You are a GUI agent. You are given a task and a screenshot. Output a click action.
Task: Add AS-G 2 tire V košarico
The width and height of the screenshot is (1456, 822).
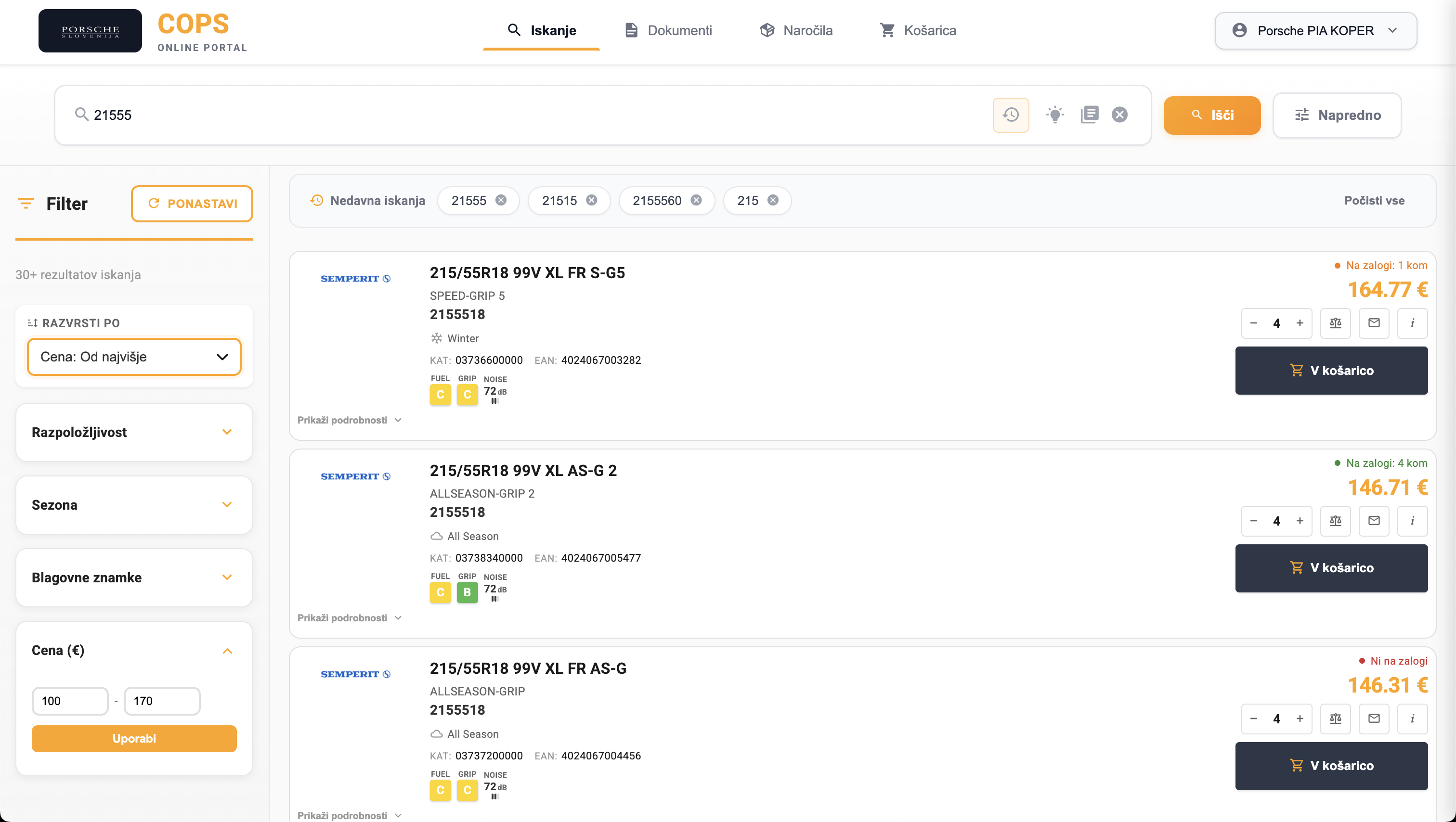[1331, 568]
